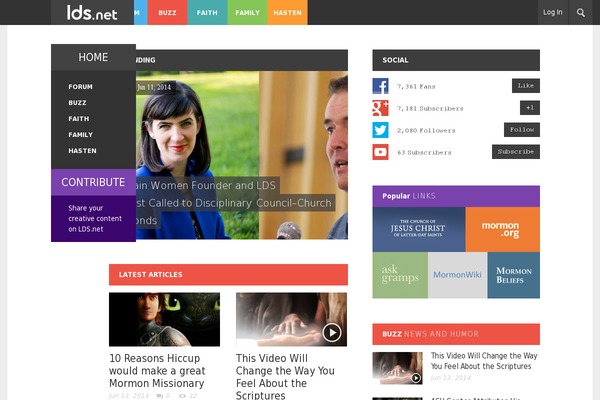Viewport: 600px width, 400px height.
Task: Click the Google +1 button
Action: click(530, 108)
